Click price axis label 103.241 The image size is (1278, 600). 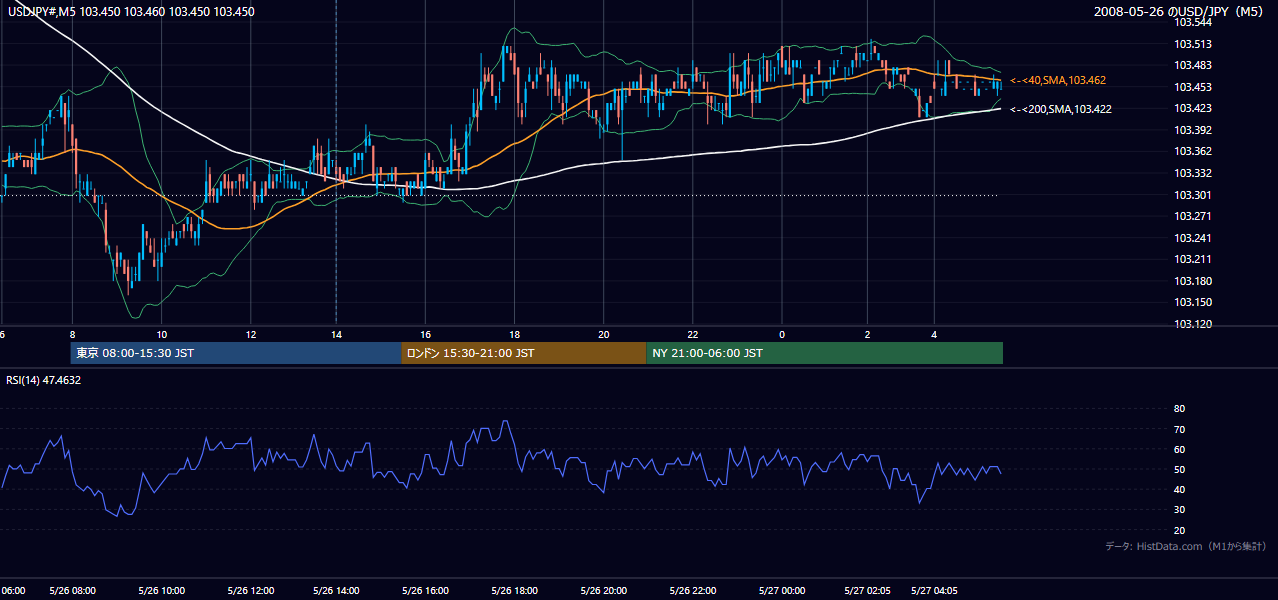[x=1193, y=238]
